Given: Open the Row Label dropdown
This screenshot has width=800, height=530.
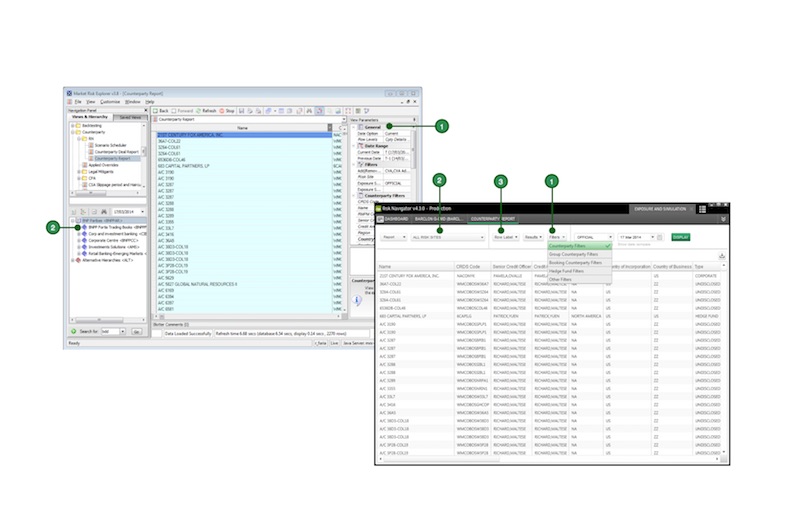Looking at the screenshot, I should 506,237.
